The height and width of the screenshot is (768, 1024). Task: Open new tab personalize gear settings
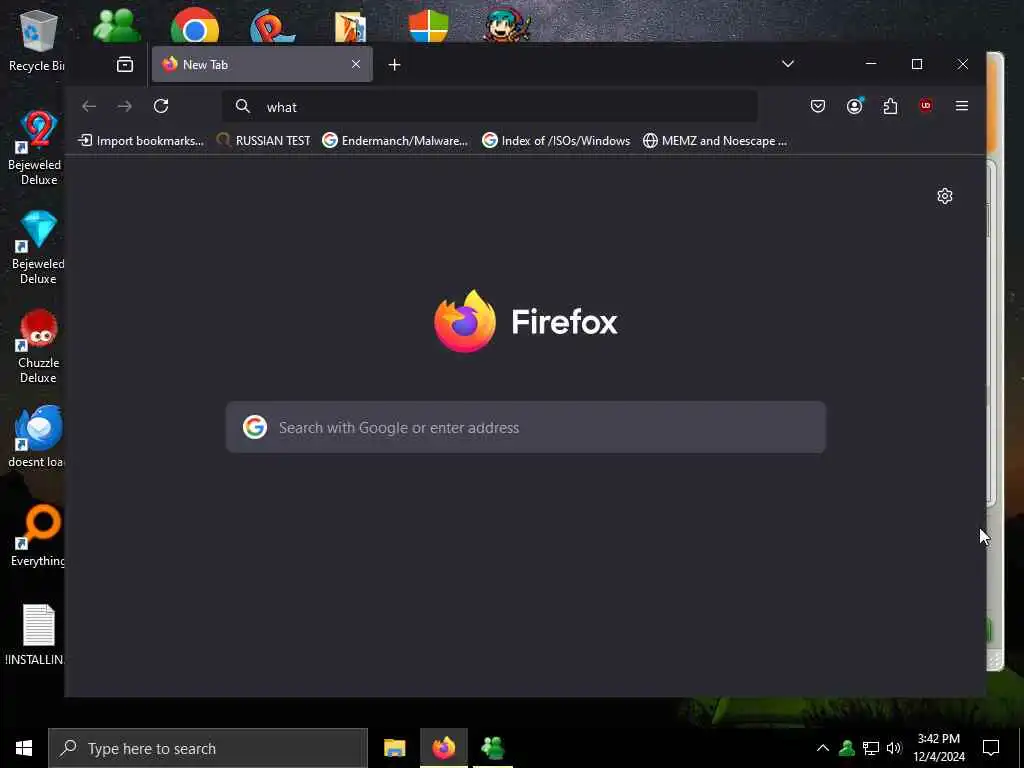[944, 196]
